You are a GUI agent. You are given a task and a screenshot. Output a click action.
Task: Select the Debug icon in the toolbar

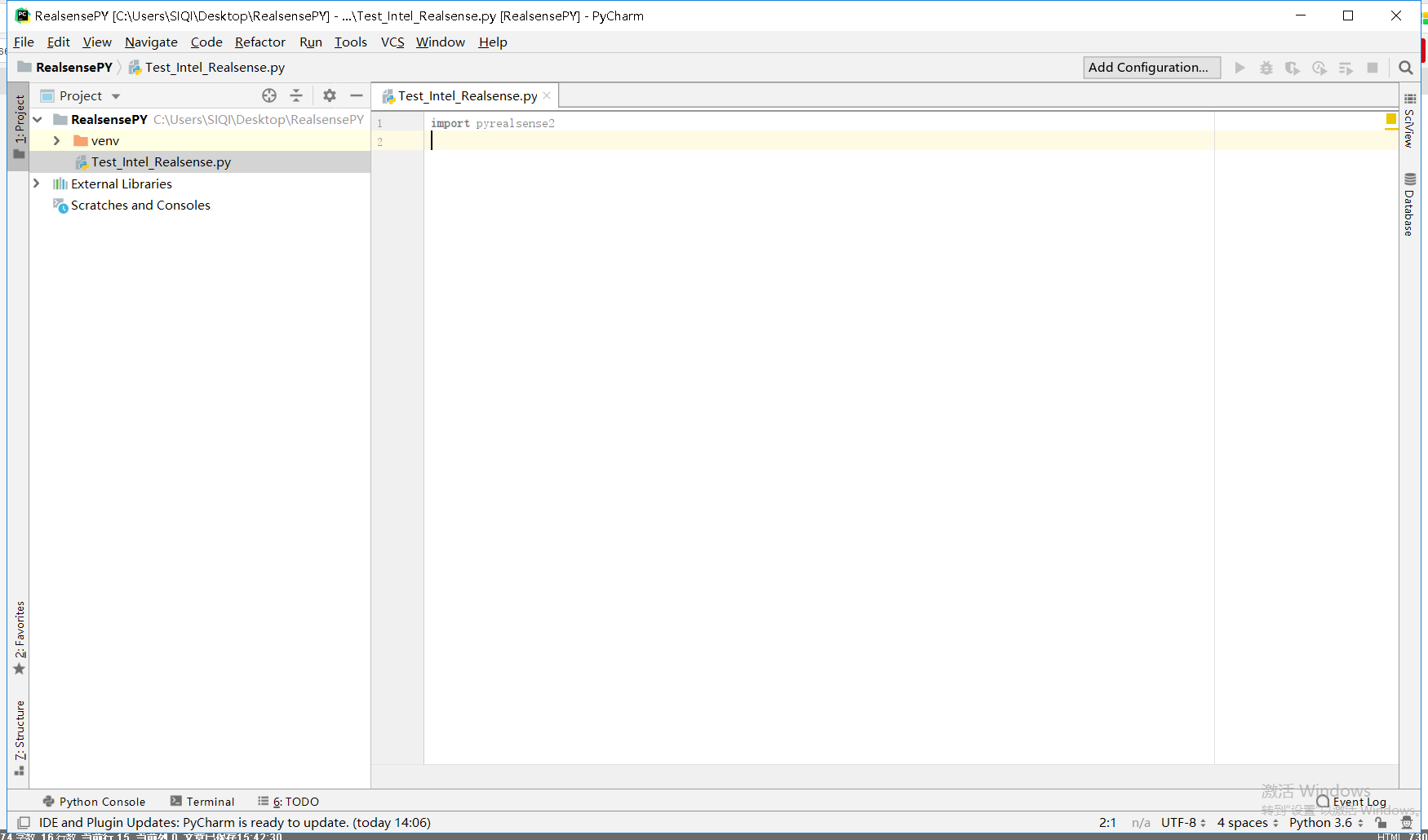(1266, 68)
